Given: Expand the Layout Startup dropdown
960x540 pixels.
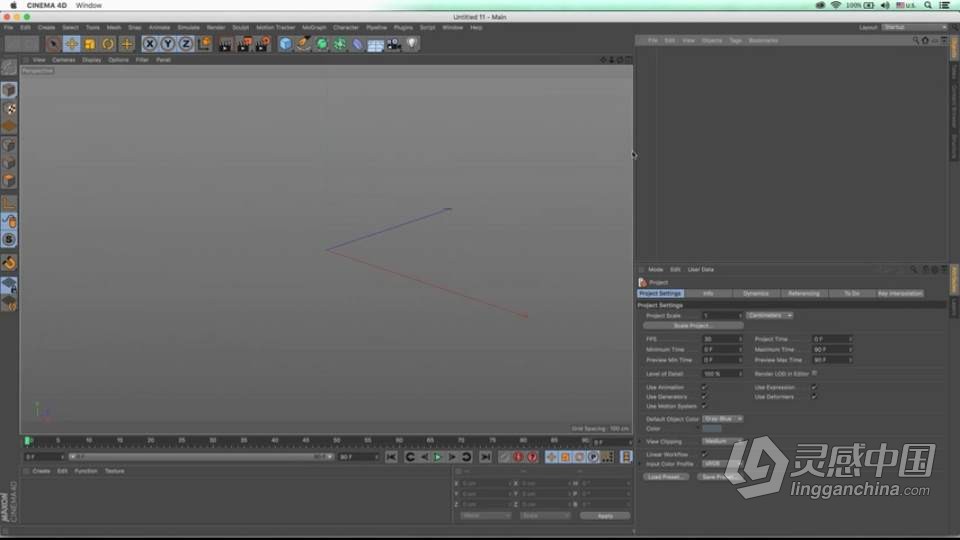Looking at the screenshot, I should [x=914, y=27].
